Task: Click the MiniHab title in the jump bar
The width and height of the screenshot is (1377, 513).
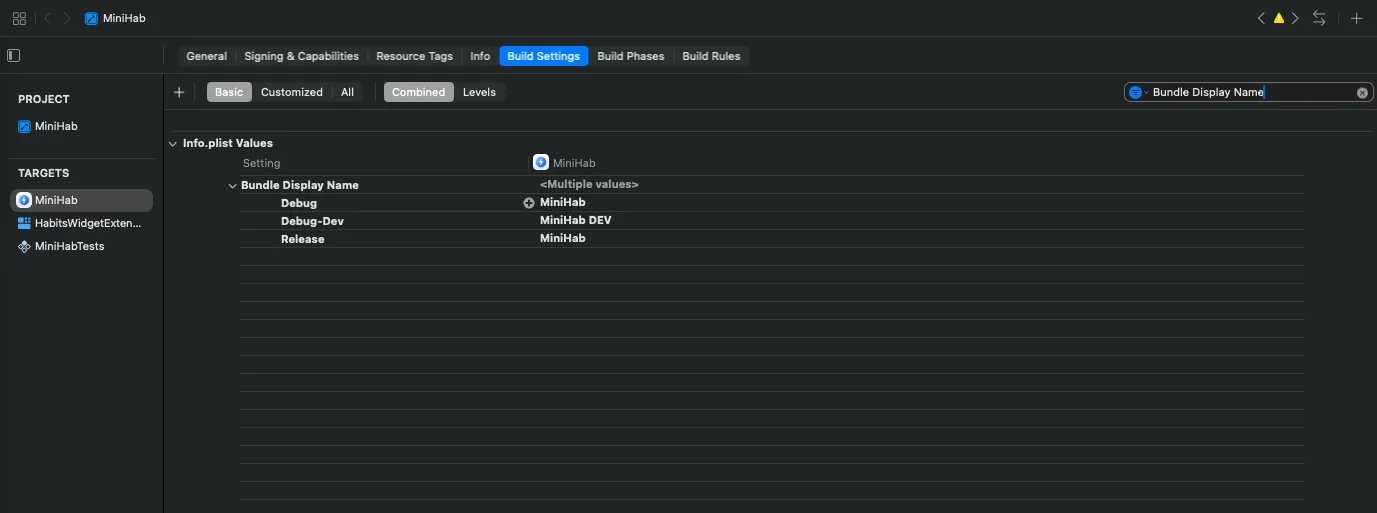Action: [x=124, y=18]
